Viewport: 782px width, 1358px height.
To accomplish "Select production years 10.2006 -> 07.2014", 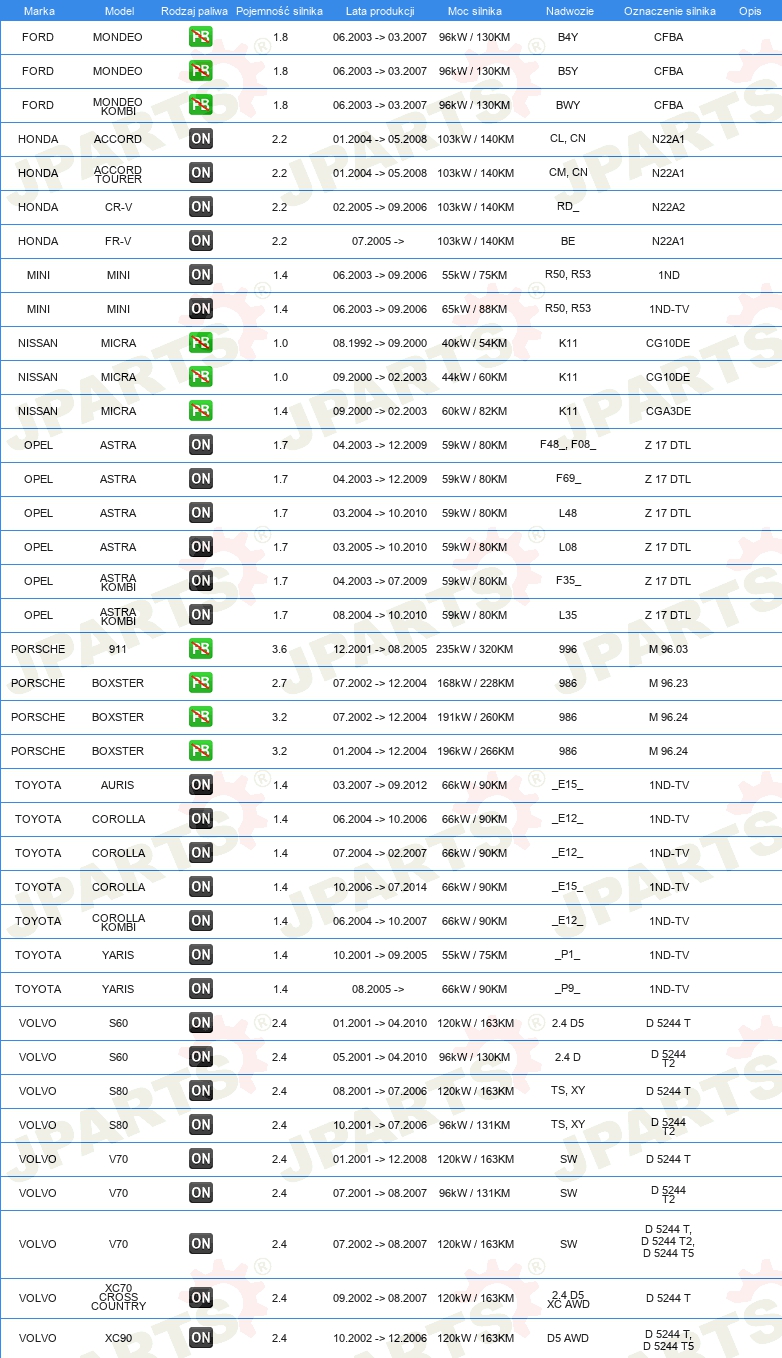I will [x=380, y=887].
